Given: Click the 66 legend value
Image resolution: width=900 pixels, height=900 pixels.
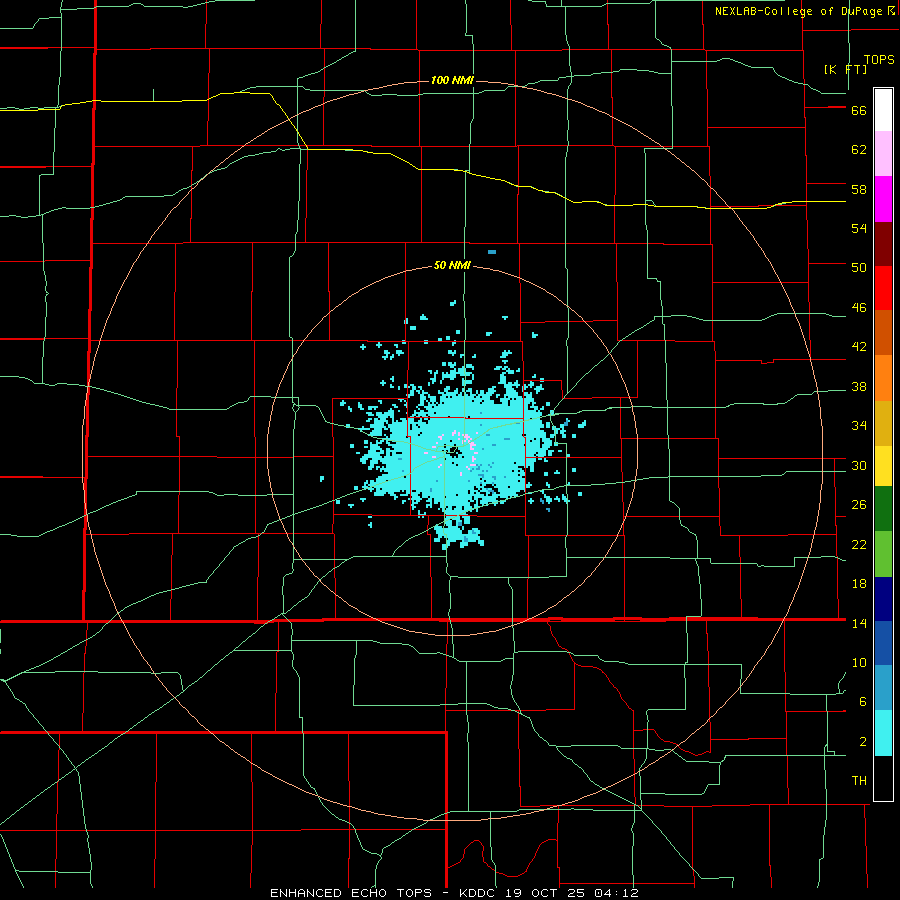Looking at the screenshot, I should click(x=859, y=111).
